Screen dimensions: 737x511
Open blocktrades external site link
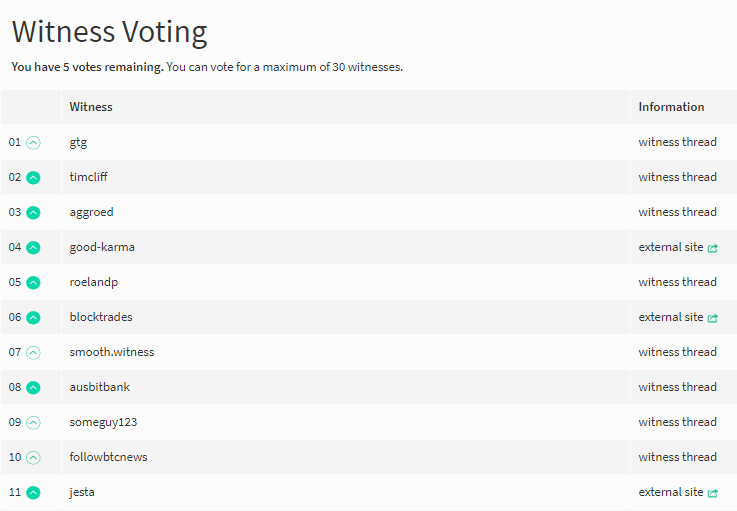[678, 317]
